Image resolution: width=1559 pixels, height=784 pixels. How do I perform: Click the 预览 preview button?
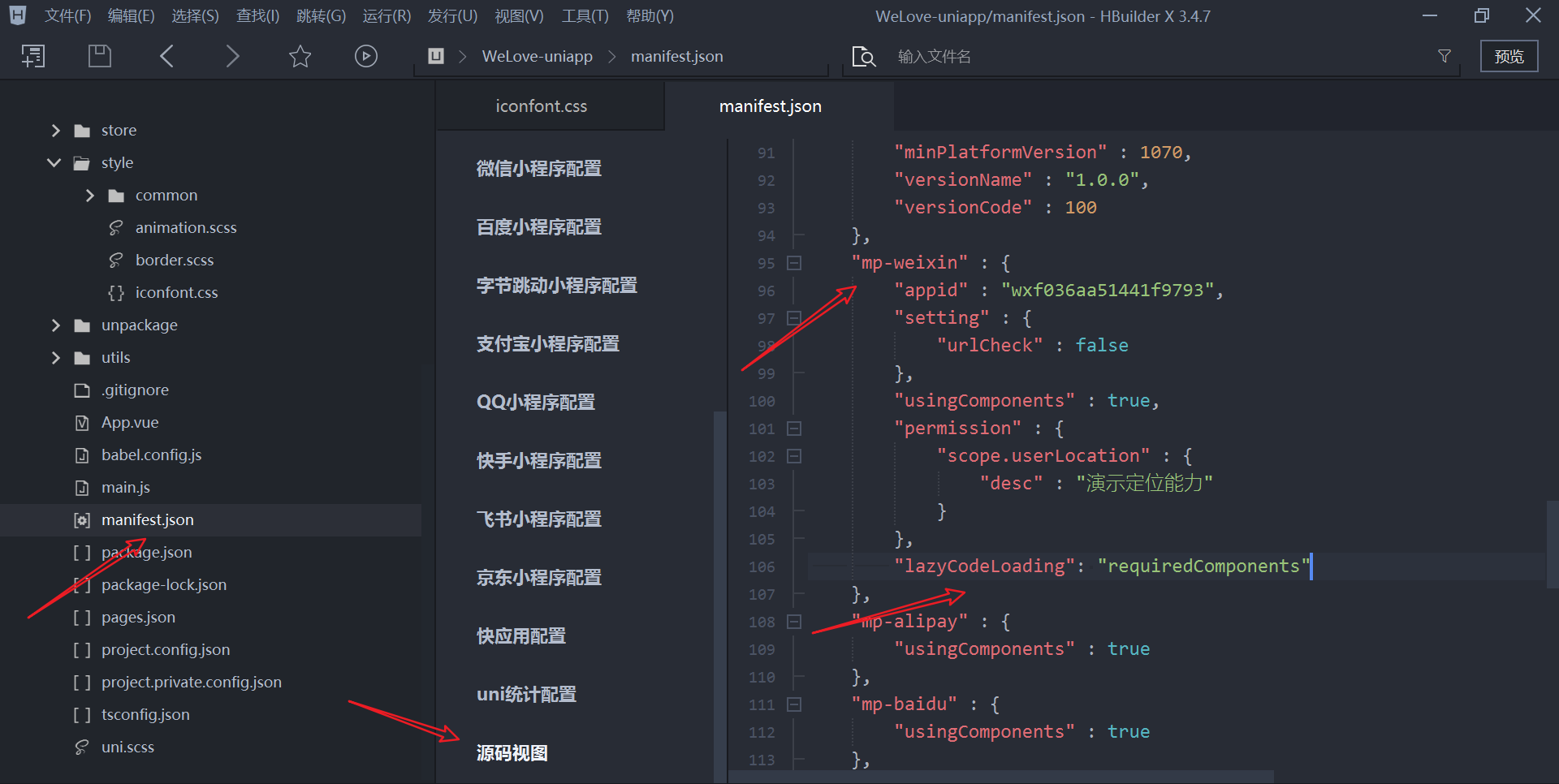(x=1509, y=56)
